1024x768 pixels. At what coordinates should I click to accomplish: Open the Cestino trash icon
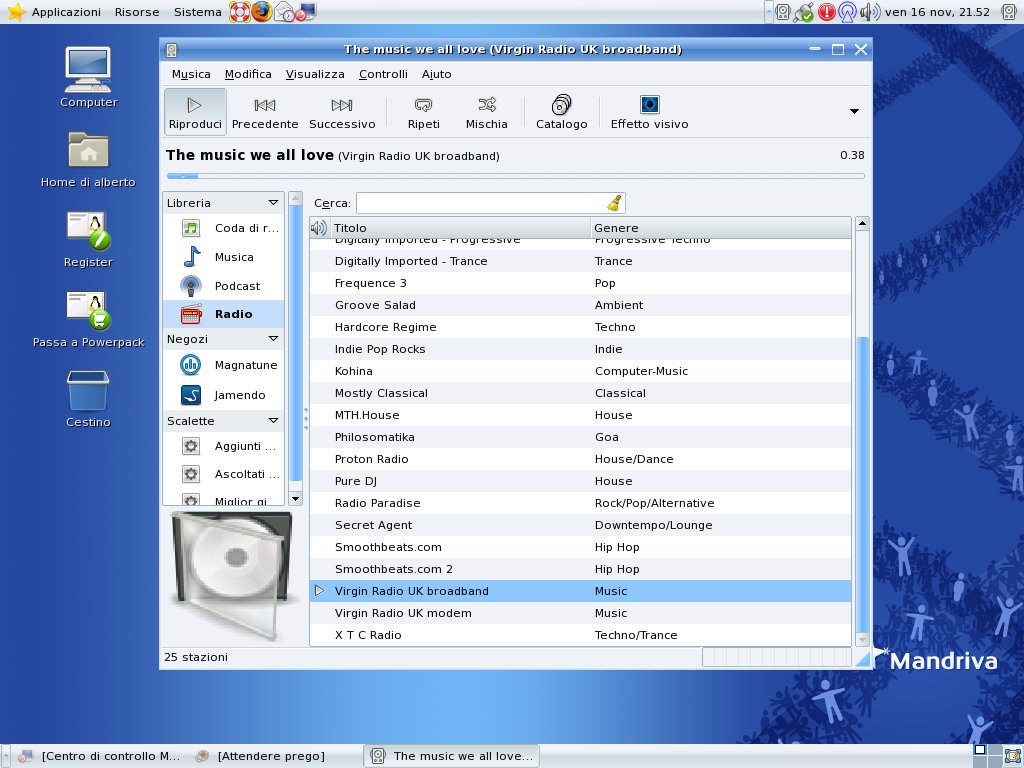pos(88,399)
